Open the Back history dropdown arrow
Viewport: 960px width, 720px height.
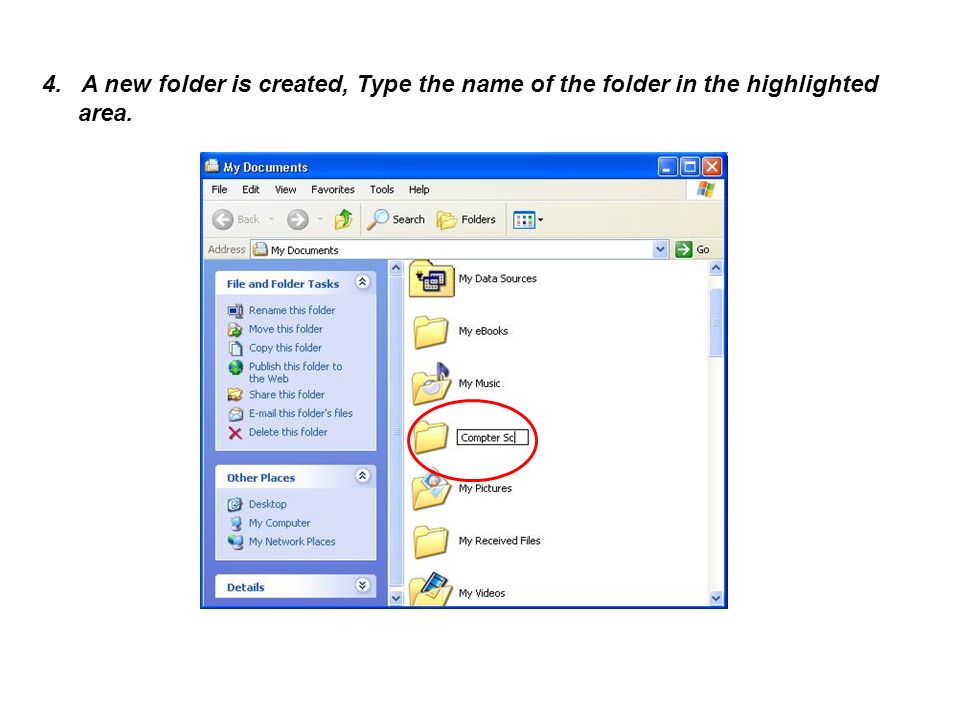(x=271, y=219)
